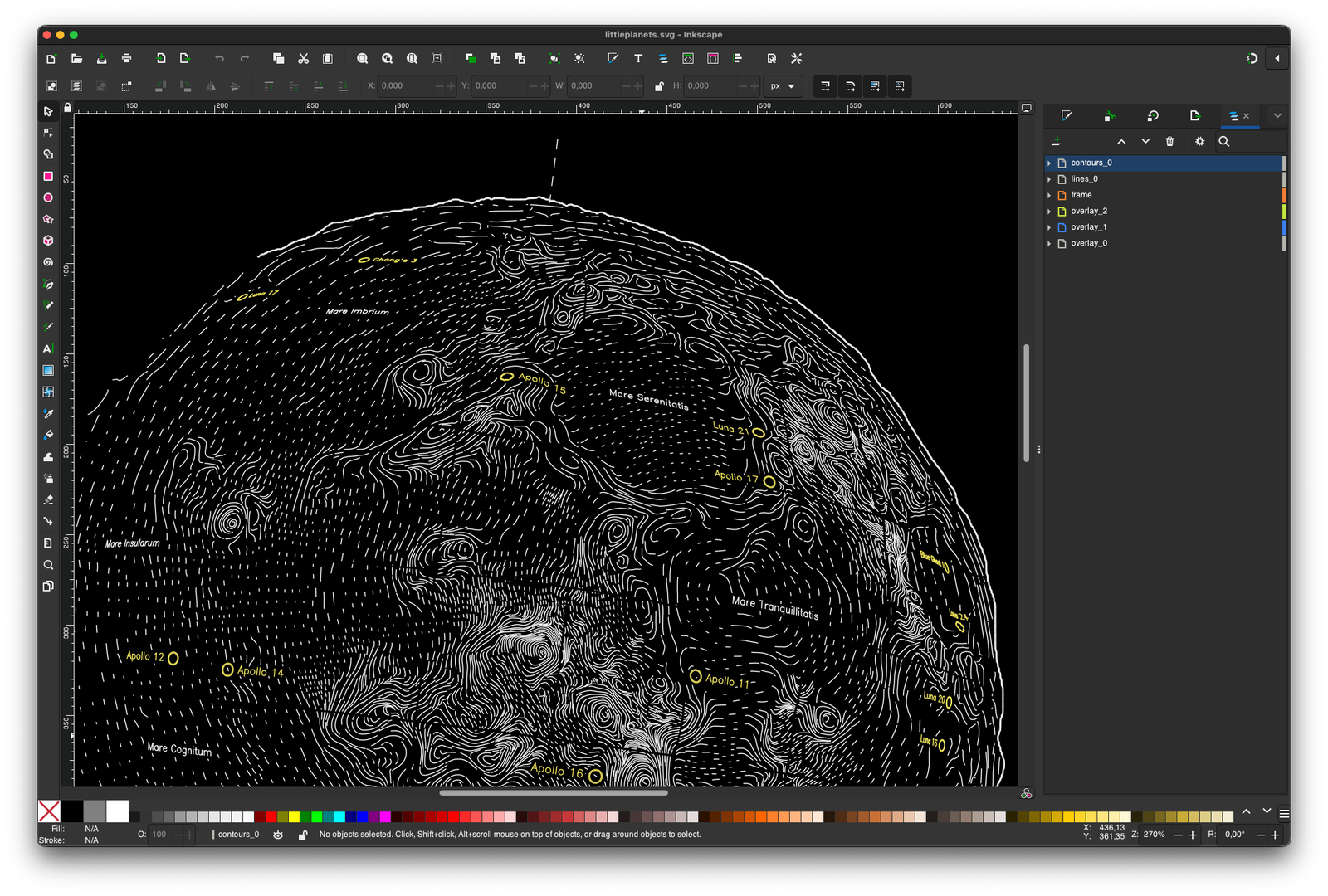The image size is (1328, 896).
Task: Toggle the X/Y lock padlock in the toolbar
Action: coord(660,86)
